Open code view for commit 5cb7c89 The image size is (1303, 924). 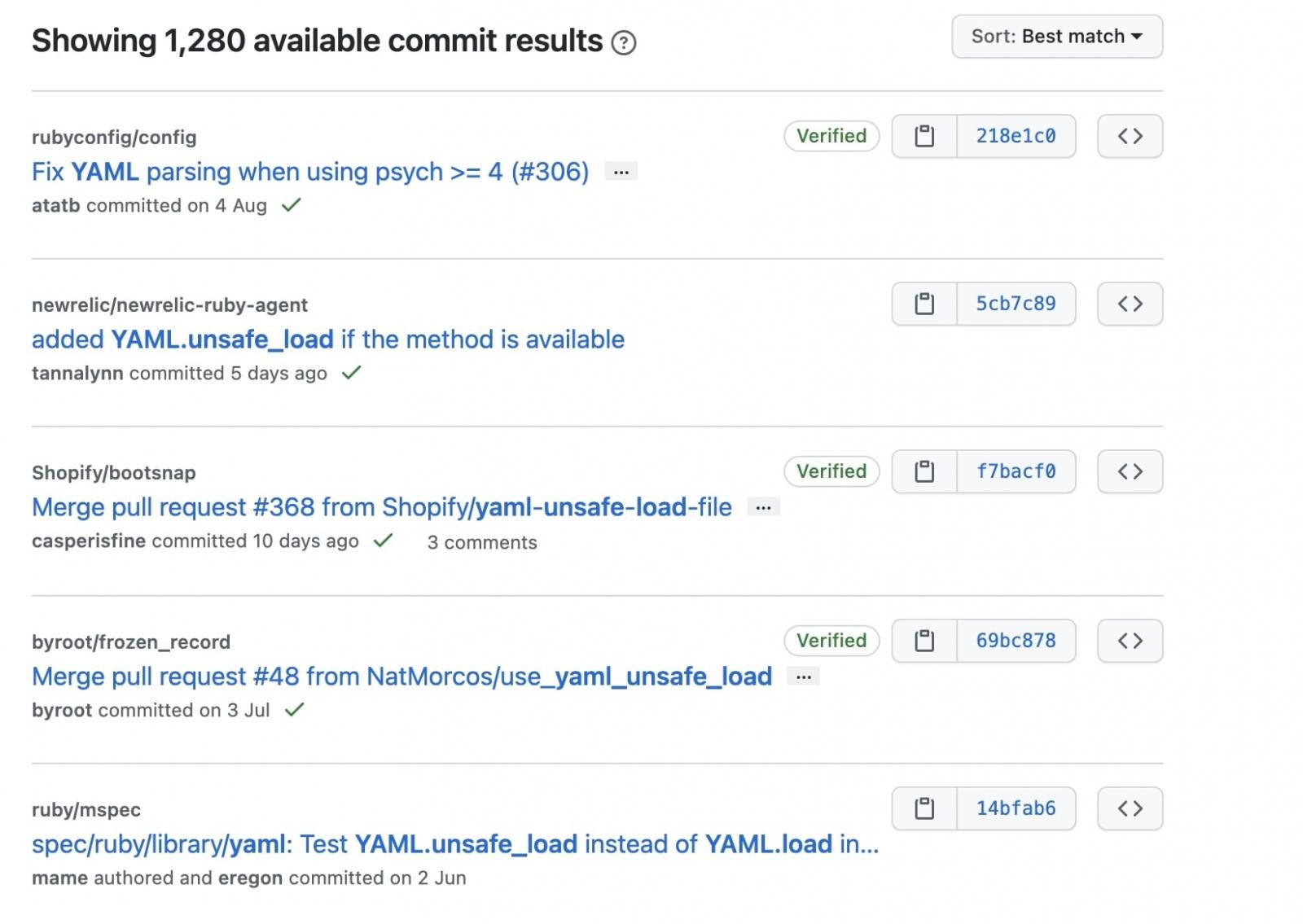click(1130, 304)
